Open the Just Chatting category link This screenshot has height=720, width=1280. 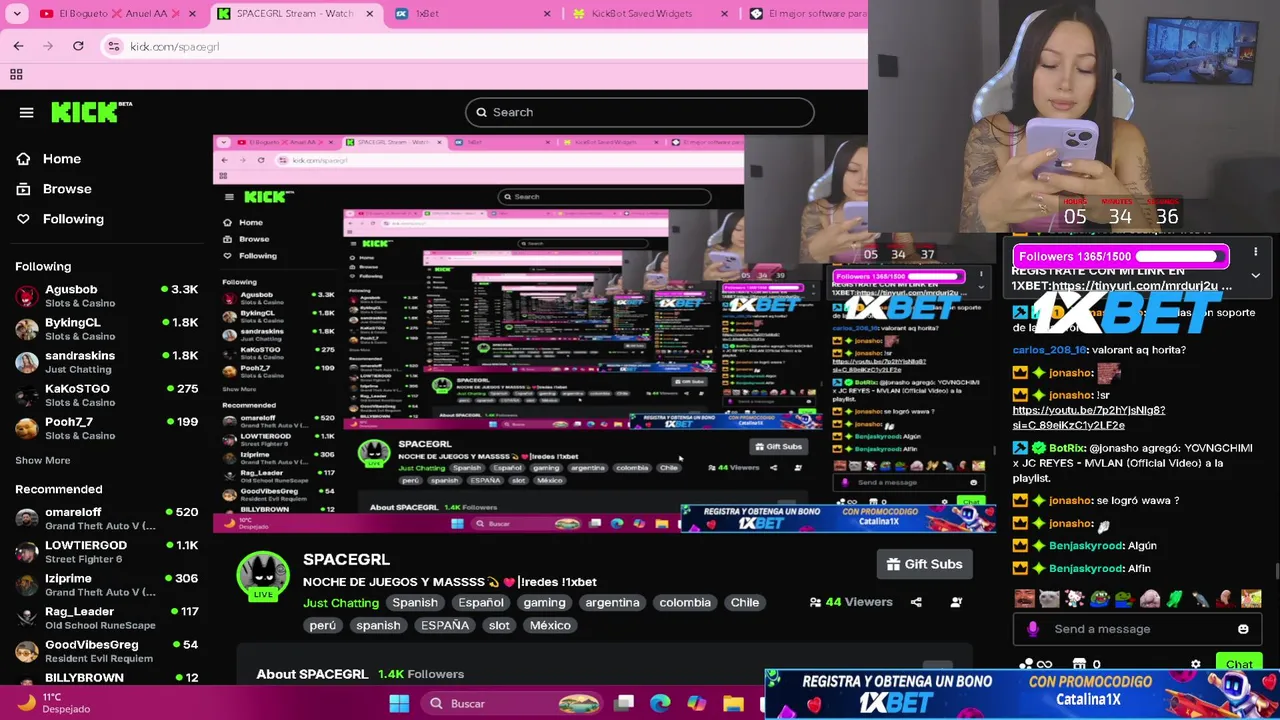point(341,603)
